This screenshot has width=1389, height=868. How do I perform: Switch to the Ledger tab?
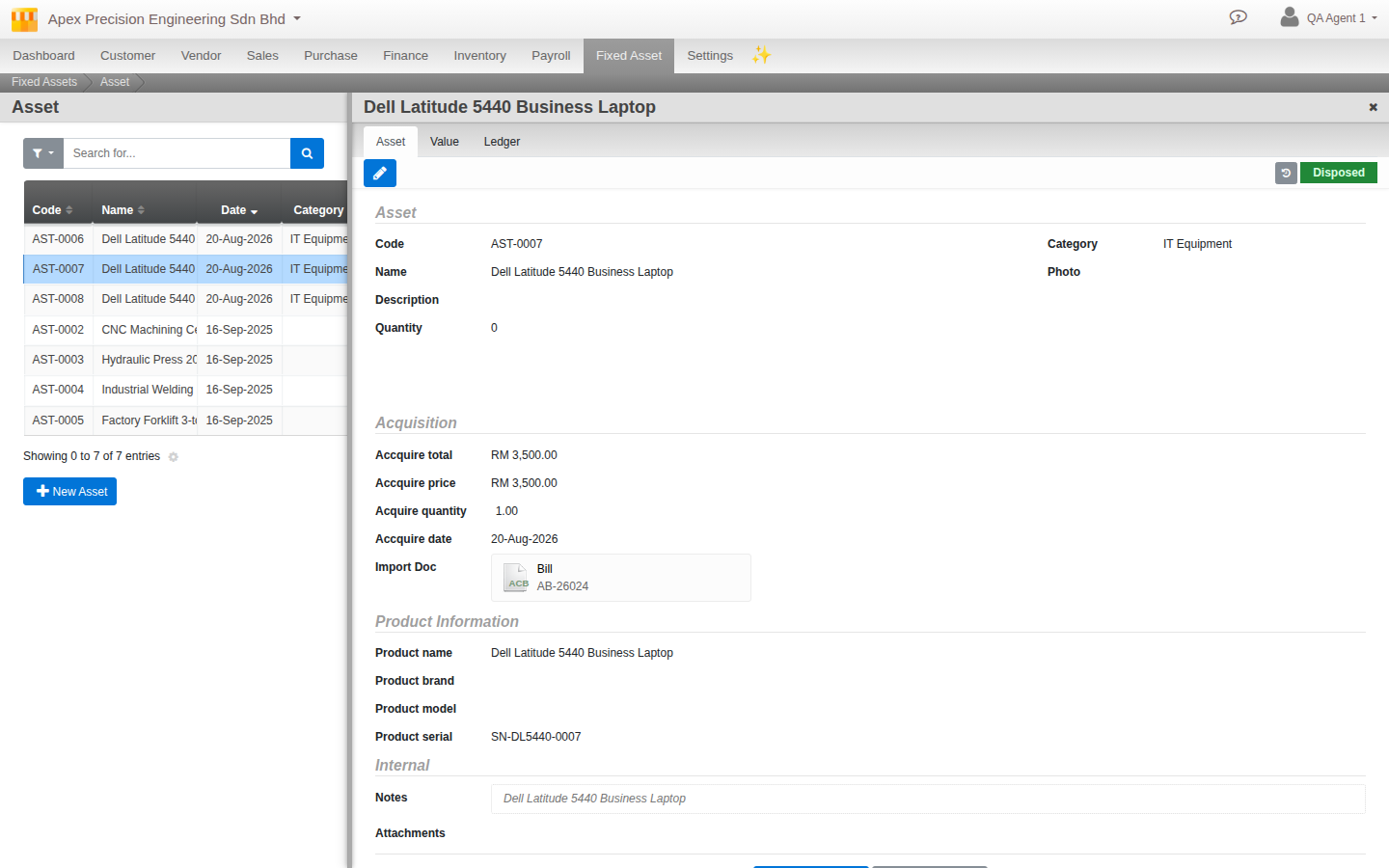tap(502, 142)
